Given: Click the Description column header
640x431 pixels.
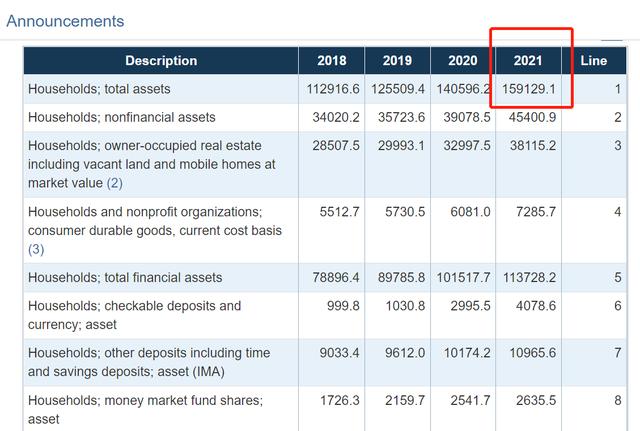Looking at the screenshot, I should [161, 61].
